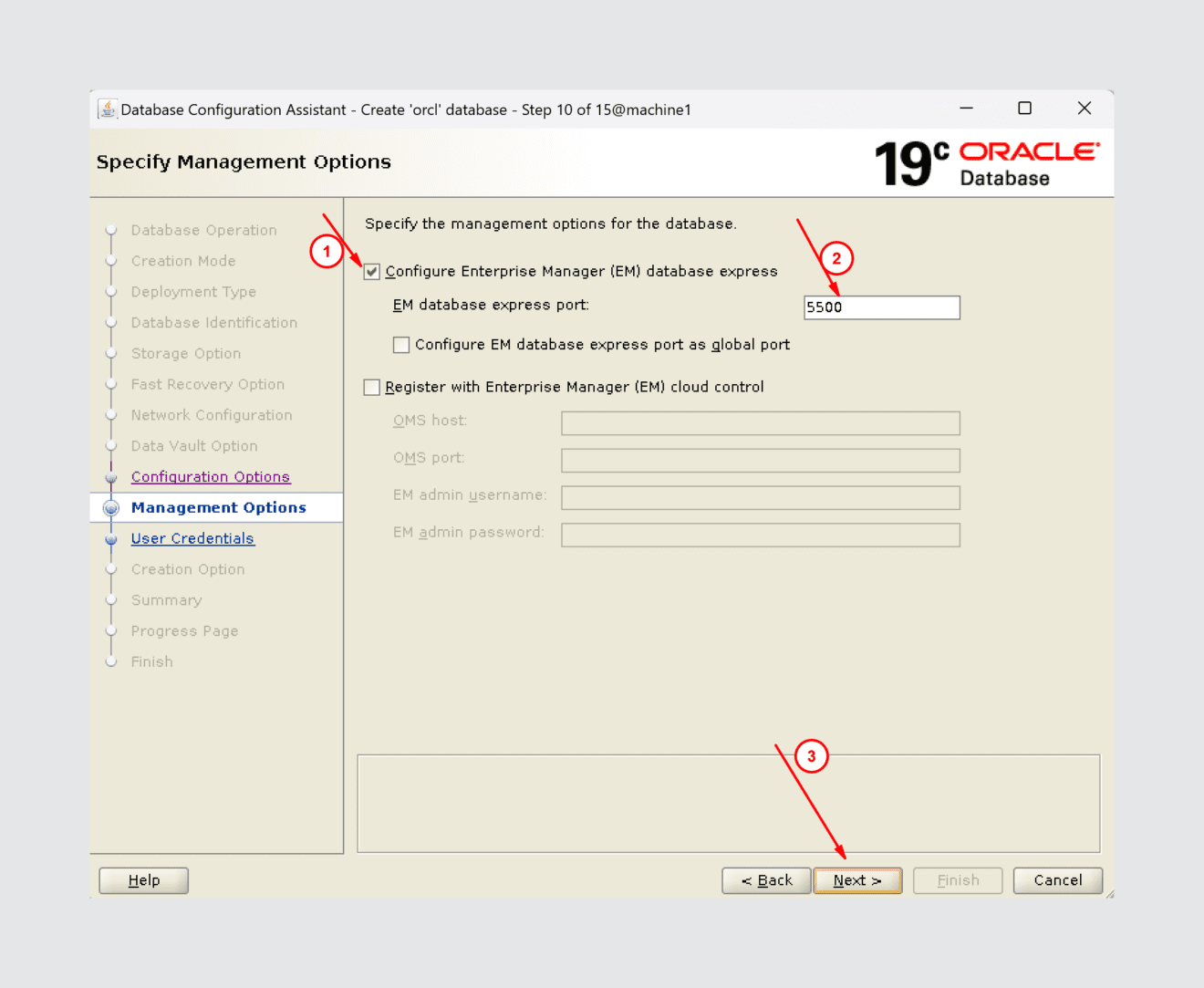Cancel the database creation wizard
The width and height of the screenshot is (1204, 988).
[1057, 879]
